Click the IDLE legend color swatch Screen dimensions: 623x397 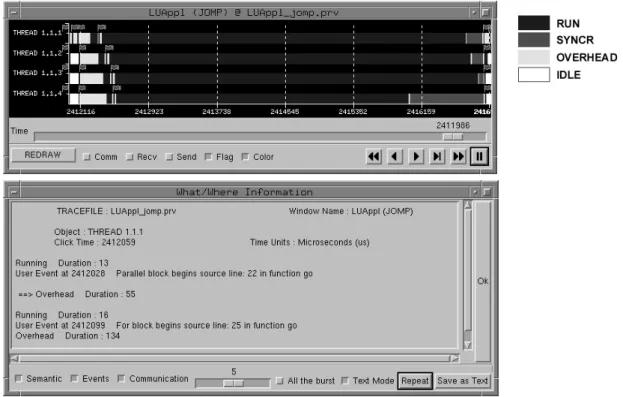point(534,74)
